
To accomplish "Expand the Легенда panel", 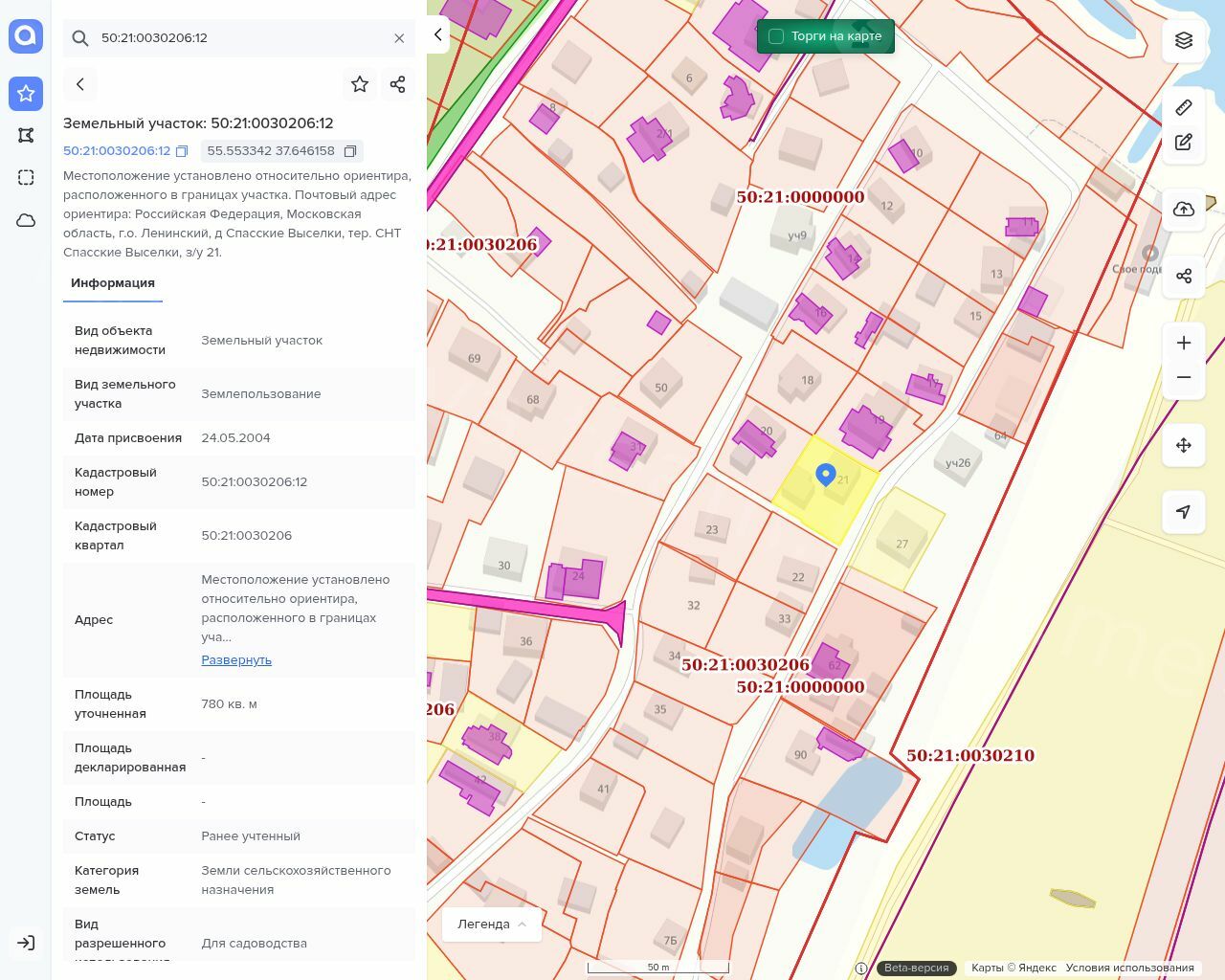I will tap(492, 924).
